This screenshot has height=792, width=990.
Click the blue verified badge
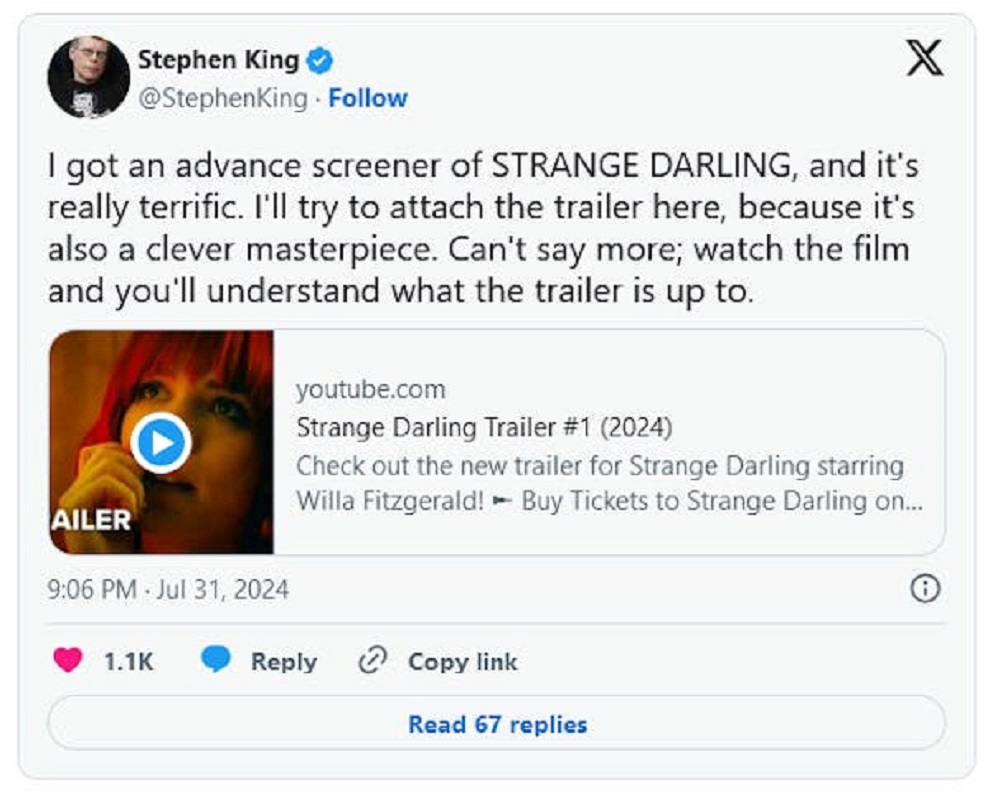pos(319,61)
